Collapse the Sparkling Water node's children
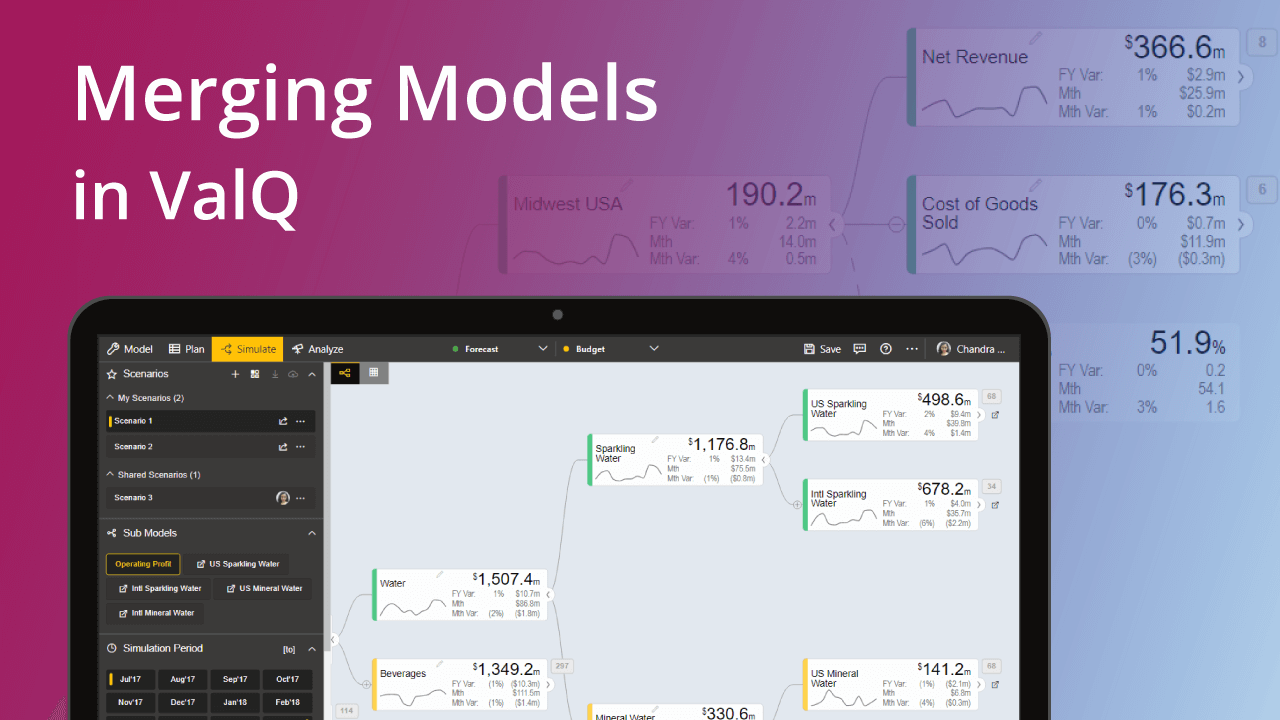Viewport: 1280px width, 720px height. tap(764, 460)
